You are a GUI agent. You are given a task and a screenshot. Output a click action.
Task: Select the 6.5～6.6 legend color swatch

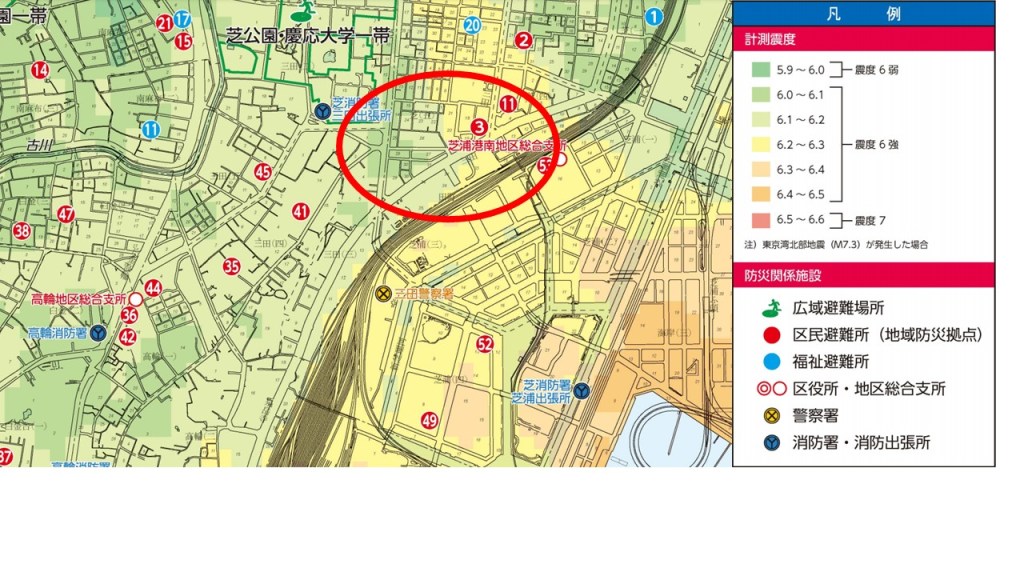coord(762,220)
